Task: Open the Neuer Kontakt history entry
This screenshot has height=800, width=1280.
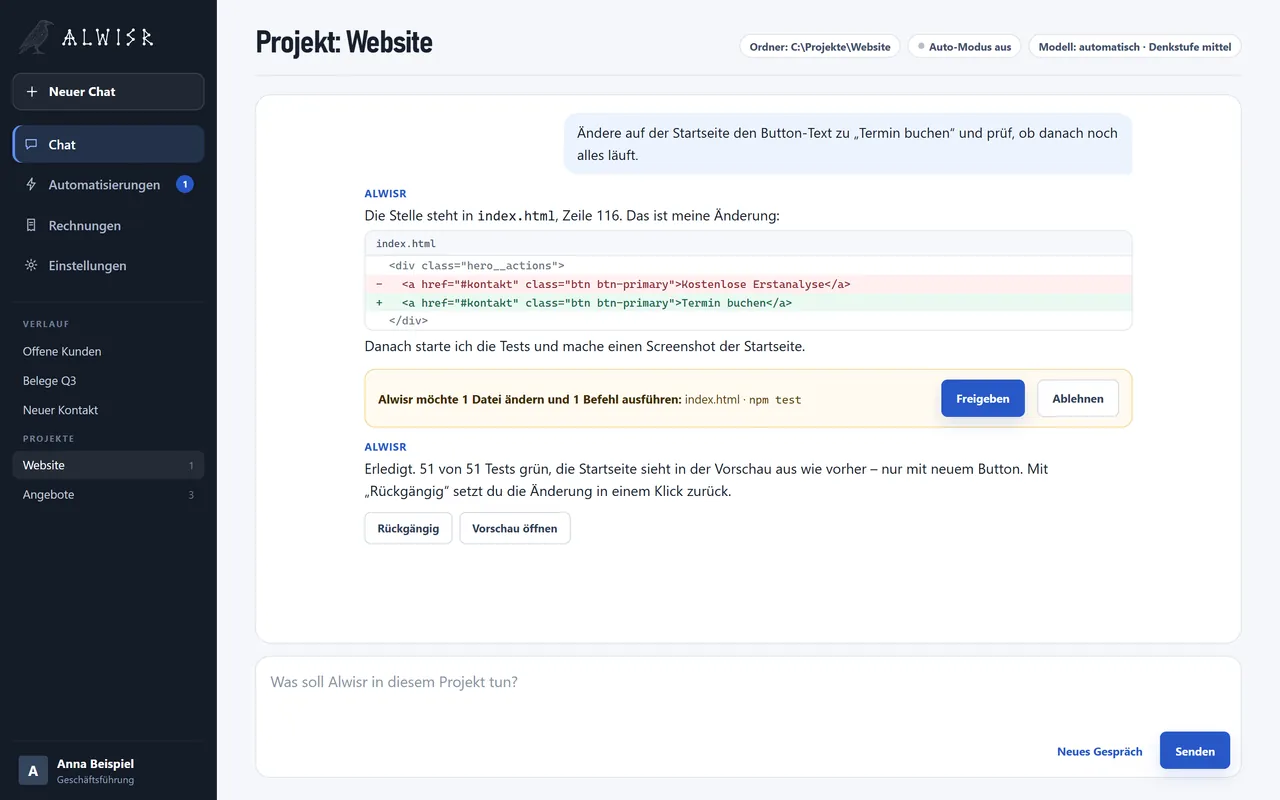Action: point(108,410)
